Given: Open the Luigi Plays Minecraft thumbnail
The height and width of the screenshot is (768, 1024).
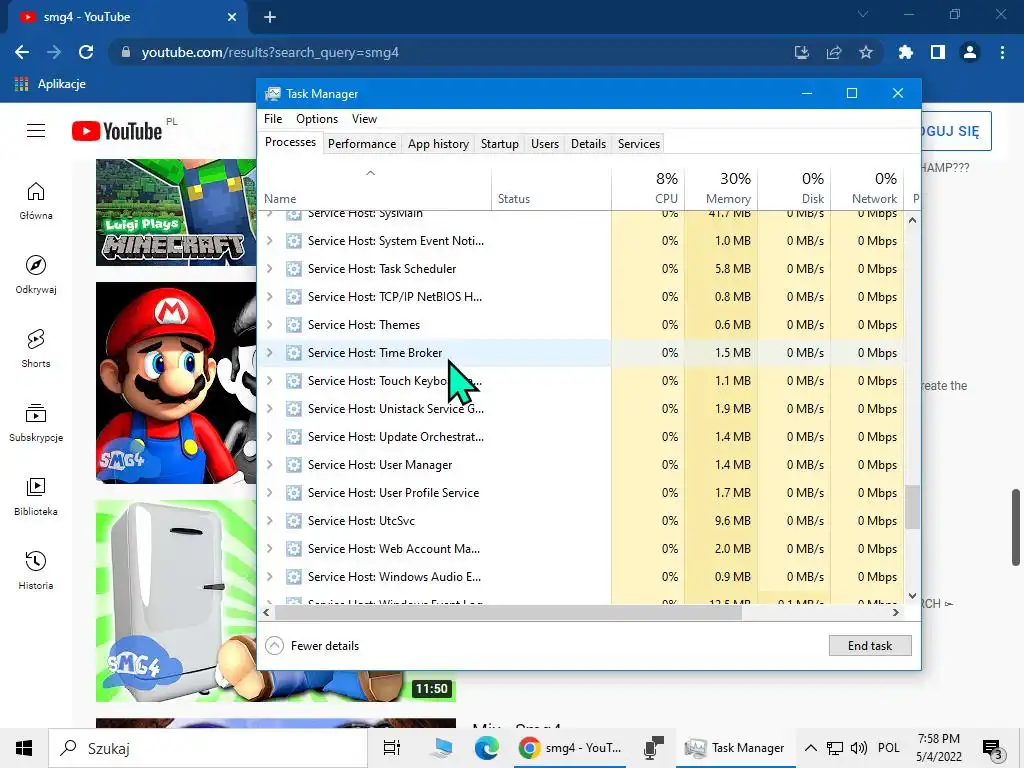Looking at the screenshot, I should (x=176, y=212).
